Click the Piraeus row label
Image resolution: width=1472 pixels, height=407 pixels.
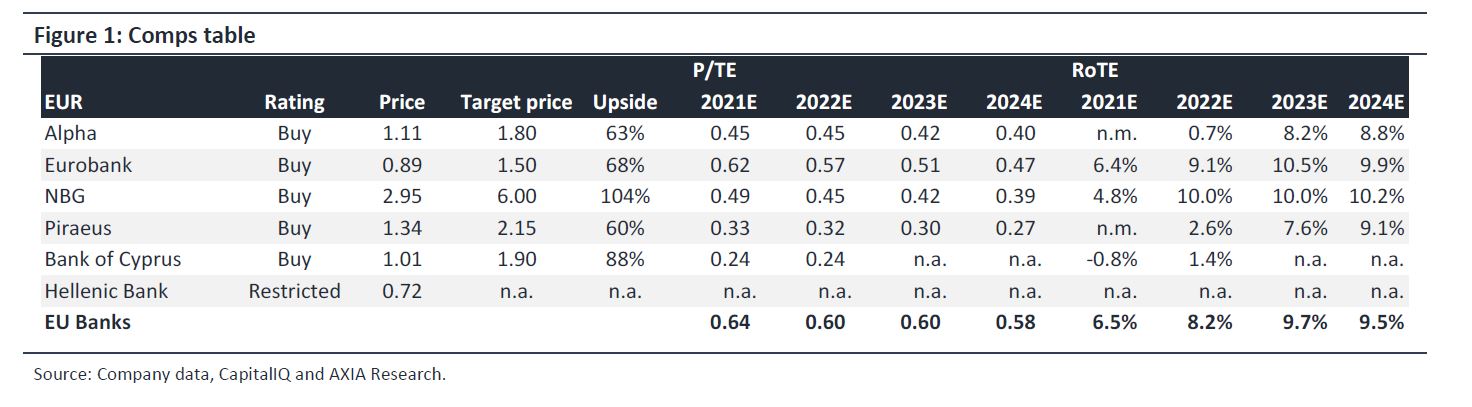(x=78, y=228)
